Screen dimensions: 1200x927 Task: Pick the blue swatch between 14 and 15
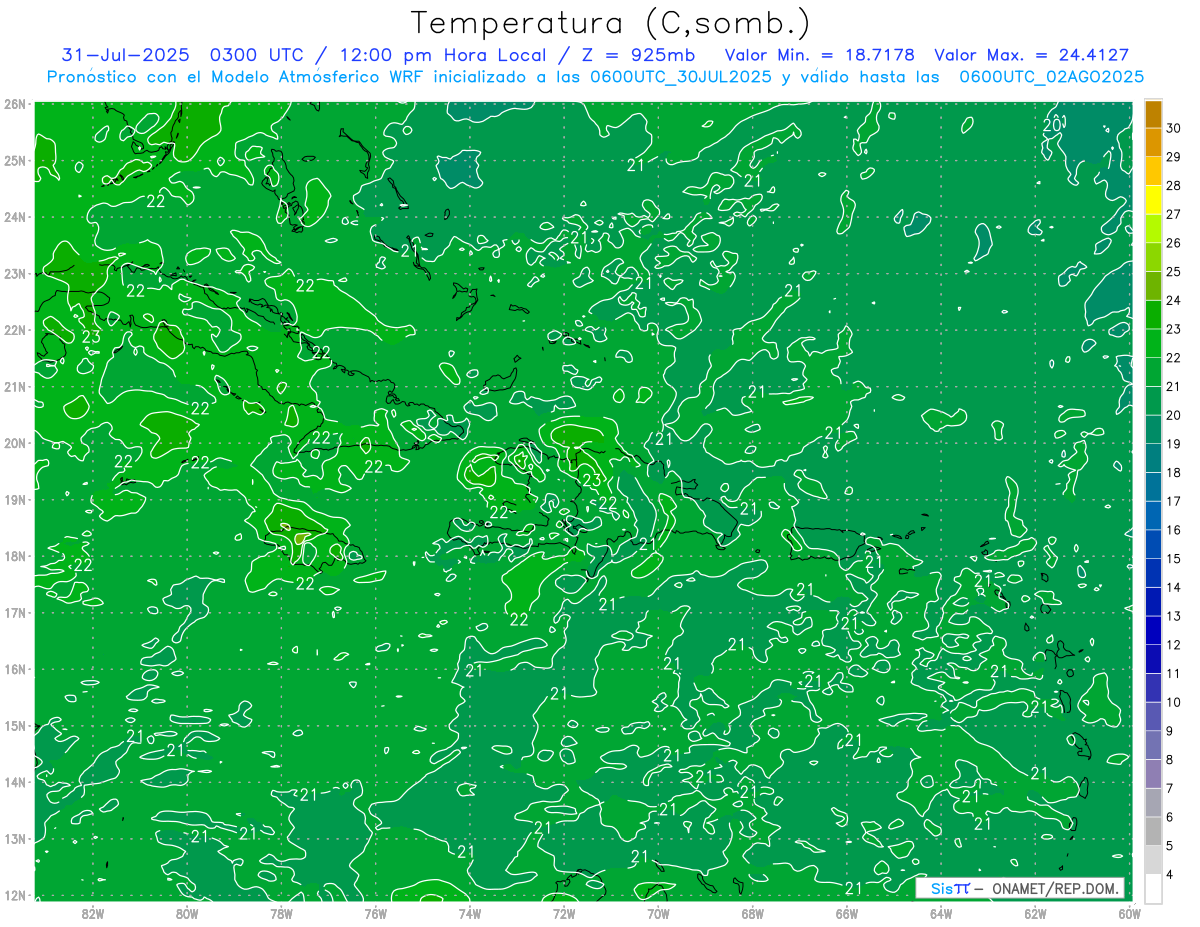1153,573
